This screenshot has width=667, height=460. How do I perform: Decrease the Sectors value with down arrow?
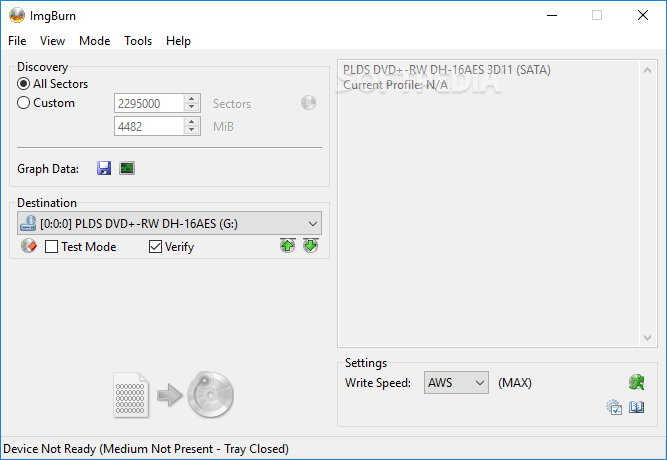point(192,107)
